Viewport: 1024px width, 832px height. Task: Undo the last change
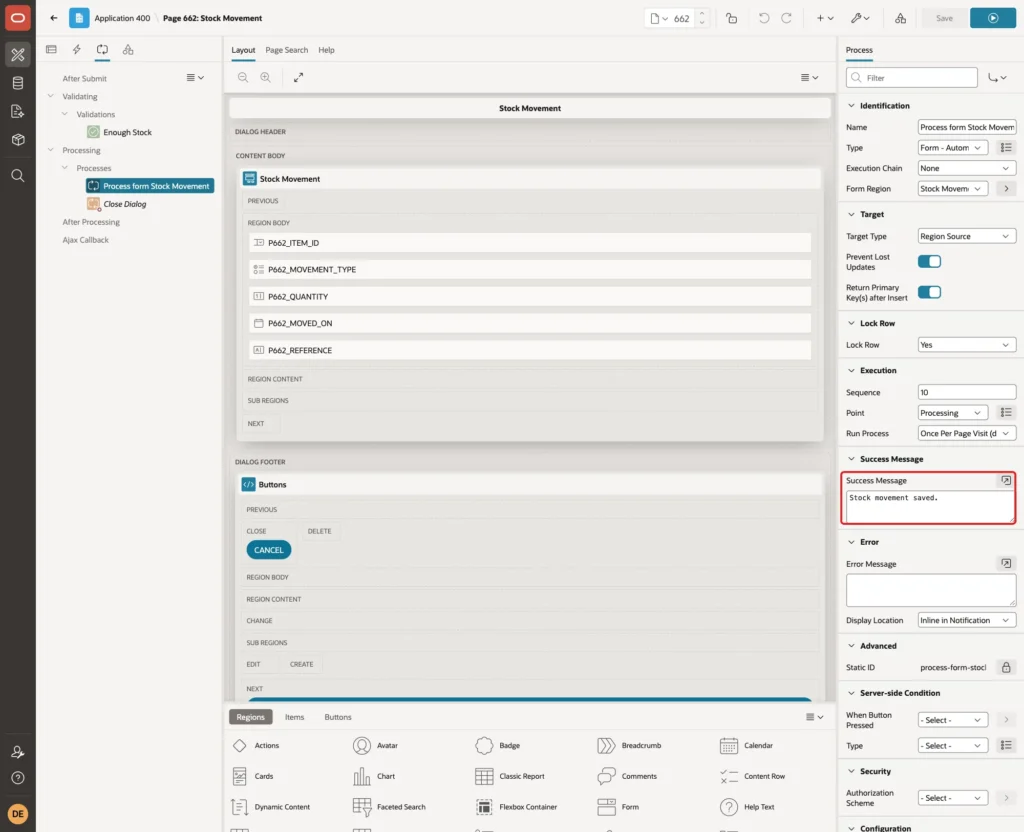pos(763,18)
